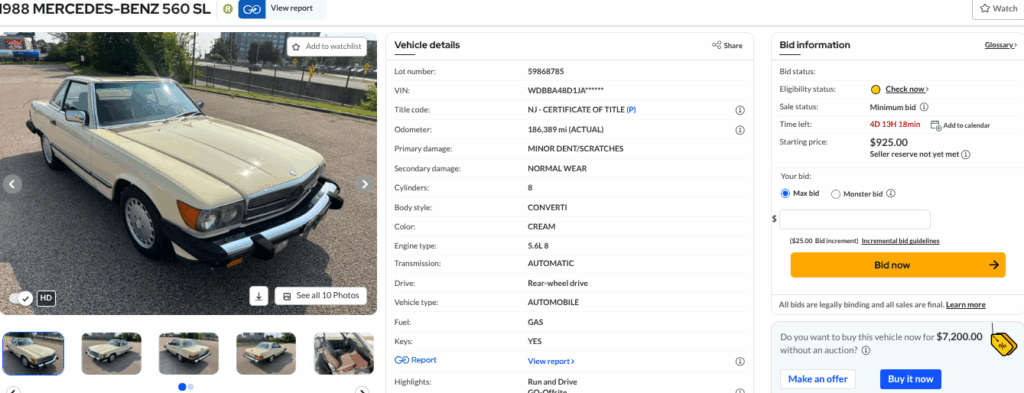Click the Share icon in Vehicle details

[716, 46]
